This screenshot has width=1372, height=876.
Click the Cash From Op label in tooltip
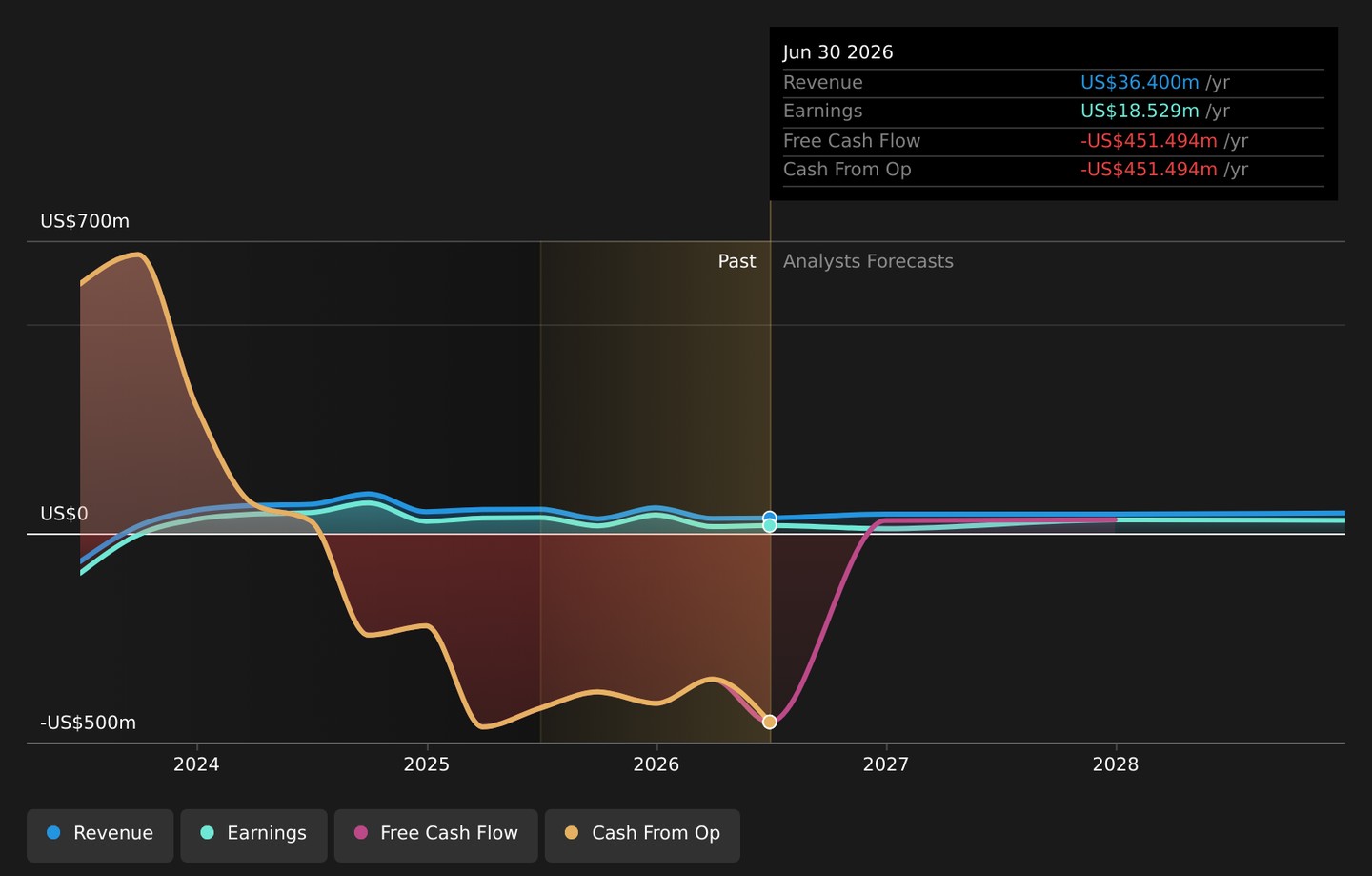tap(847, 170)
